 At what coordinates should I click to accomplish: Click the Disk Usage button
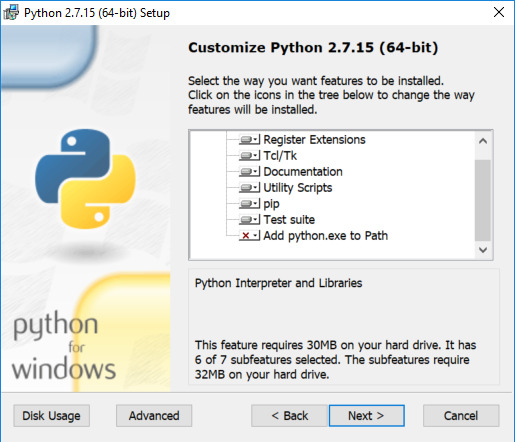click(52, 416)
